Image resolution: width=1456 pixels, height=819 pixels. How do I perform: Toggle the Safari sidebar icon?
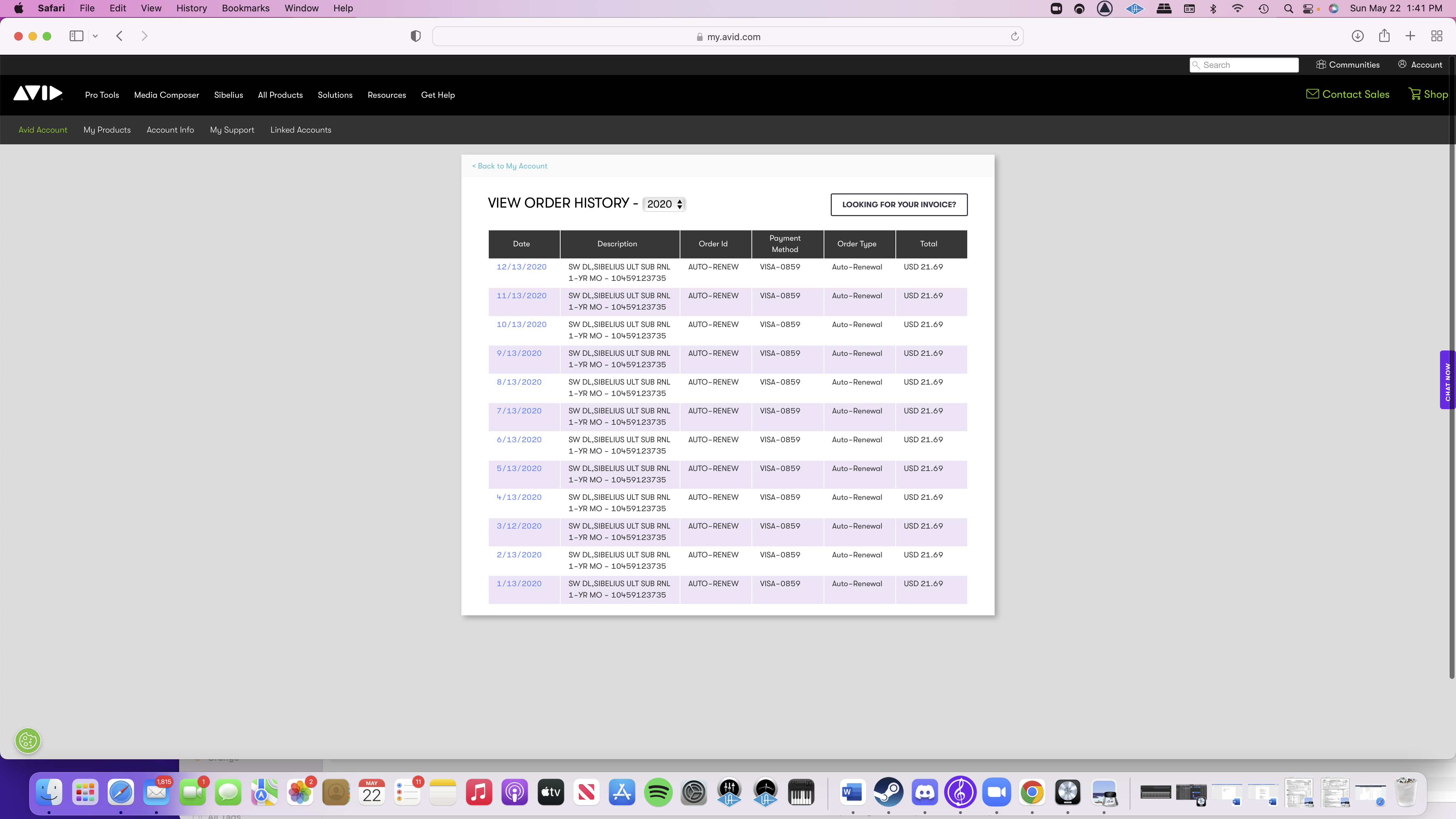(76, 36)
